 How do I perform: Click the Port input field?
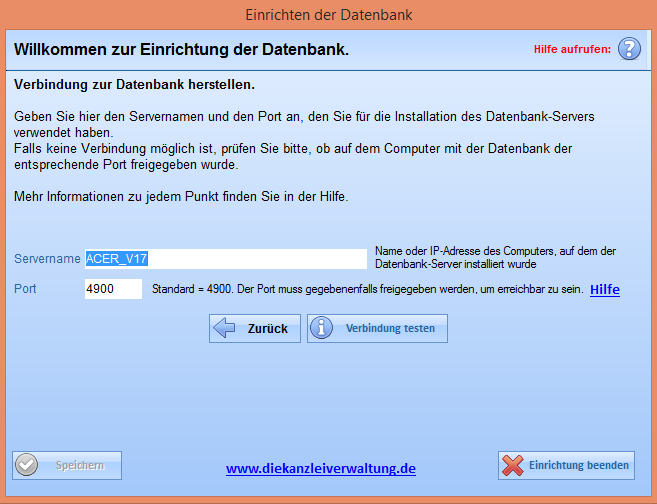pyautogui.click(x=113, y=289)
